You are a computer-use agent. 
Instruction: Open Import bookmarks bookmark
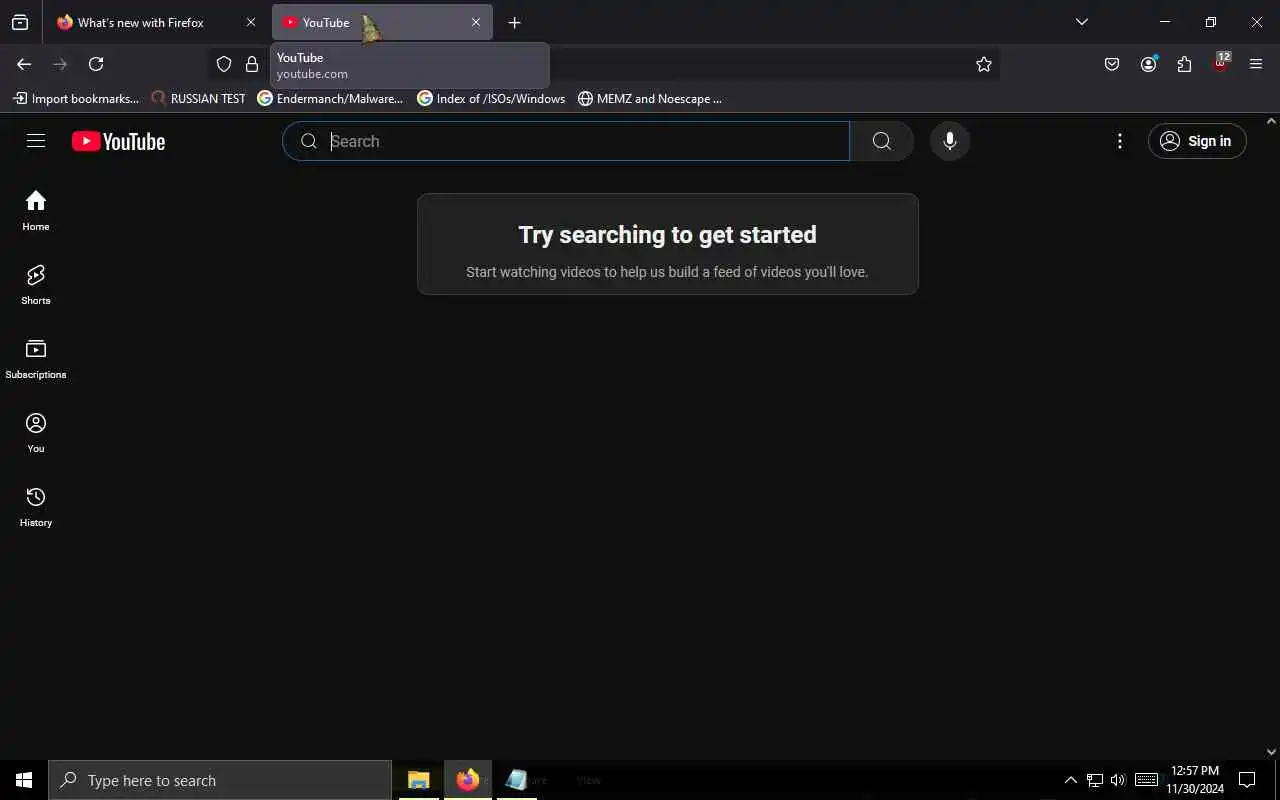click(76, 98)
